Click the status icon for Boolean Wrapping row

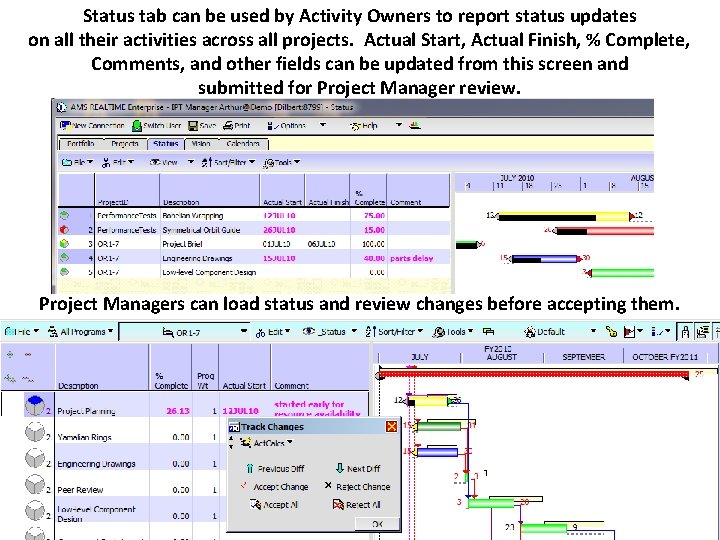click(x=64, y=215)
